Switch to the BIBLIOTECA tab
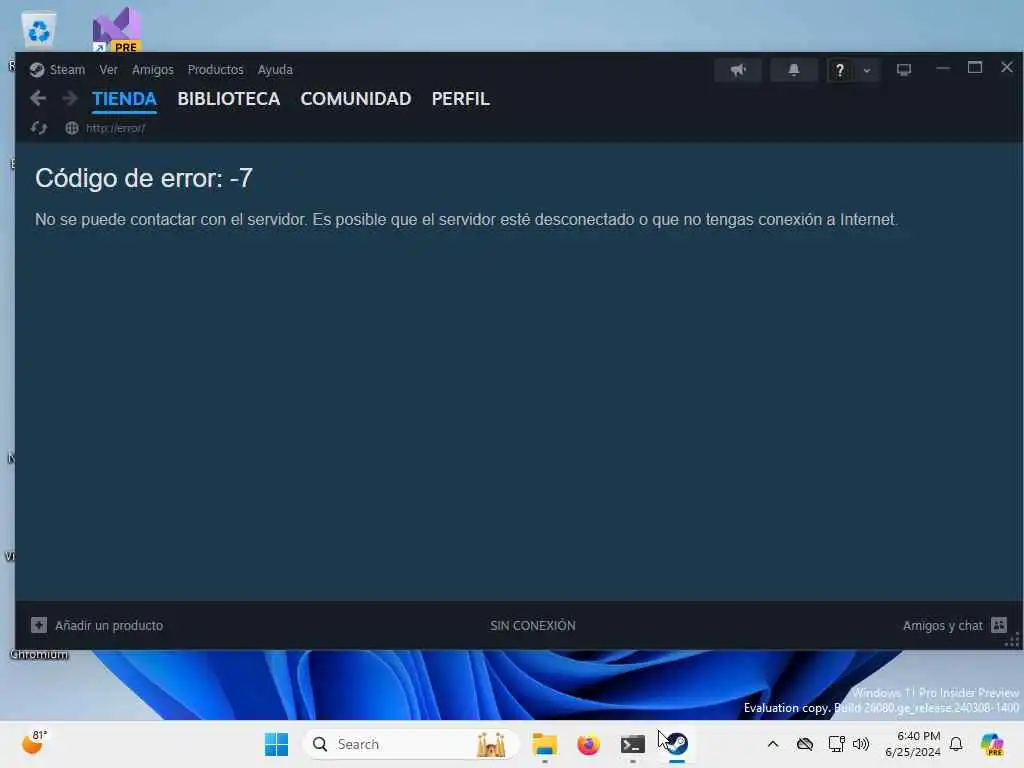The image size is (1024, 768). [229, 99]
